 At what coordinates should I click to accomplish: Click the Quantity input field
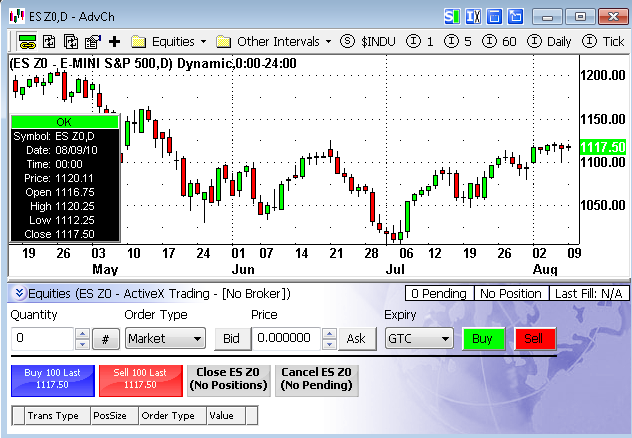tap(42, 338)
